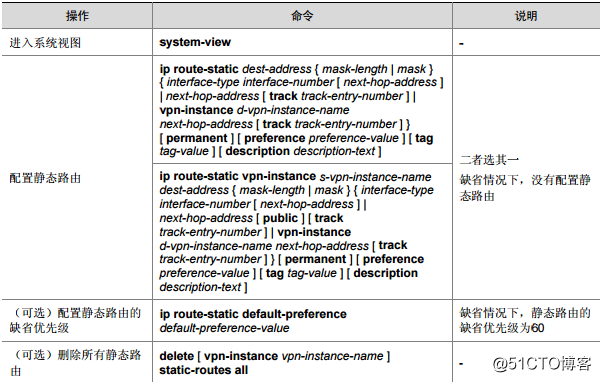Click vpn-instance d-vpn-instance-name line

[255, 110]
